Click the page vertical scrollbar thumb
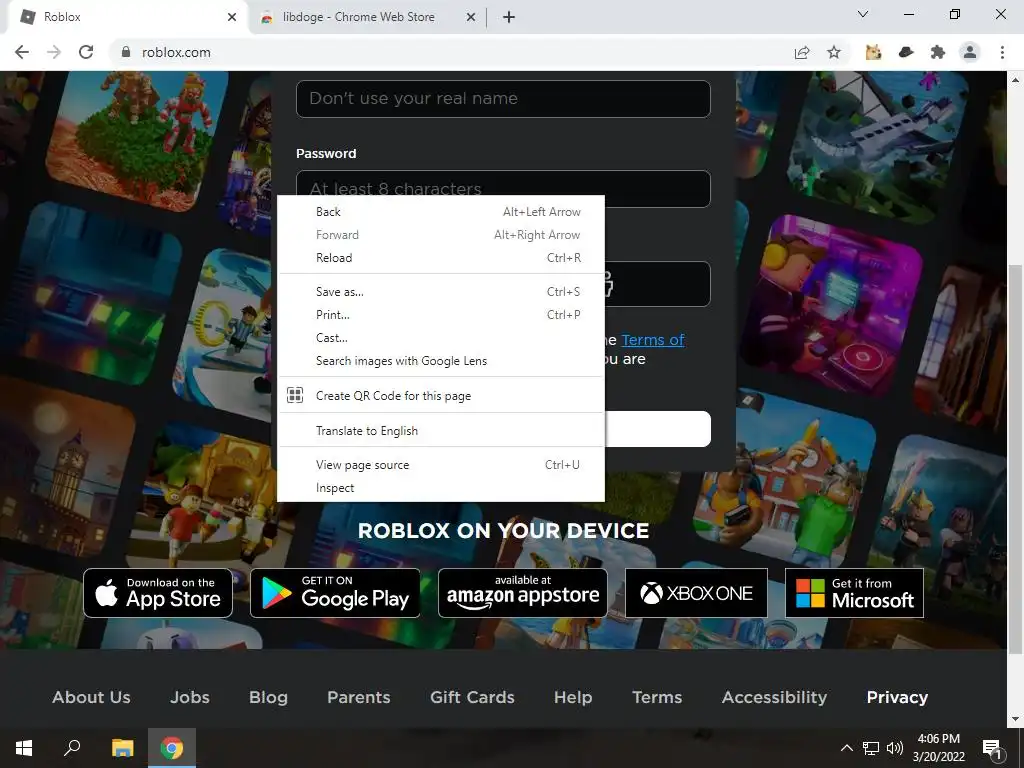The image size is (1024, 768). [1016, 458]
